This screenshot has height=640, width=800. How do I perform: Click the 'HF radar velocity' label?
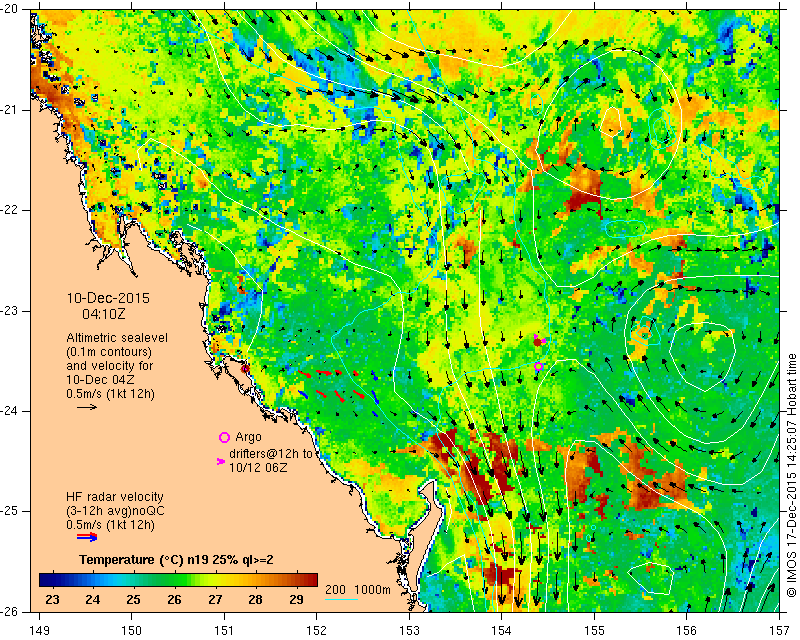coord(115,497)
